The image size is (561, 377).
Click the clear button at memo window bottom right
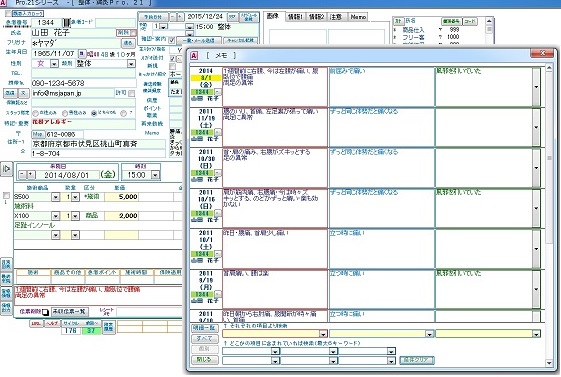(417, 360)
